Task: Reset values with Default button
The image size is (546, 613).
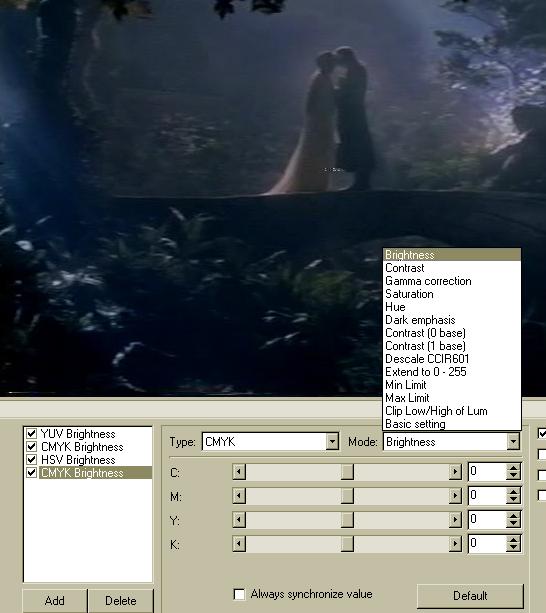Action: click(x=470, y=596)
